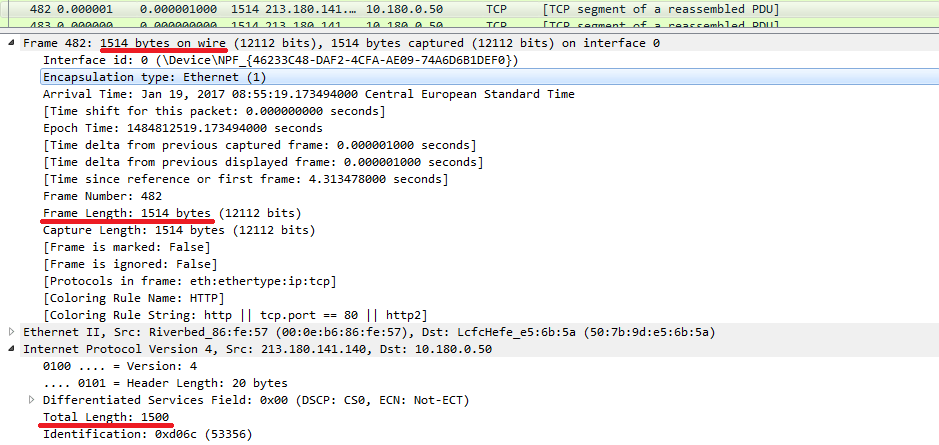Select the Frame Length: 1514 bytes line
939x445 pixels.
tap(172, 213)
